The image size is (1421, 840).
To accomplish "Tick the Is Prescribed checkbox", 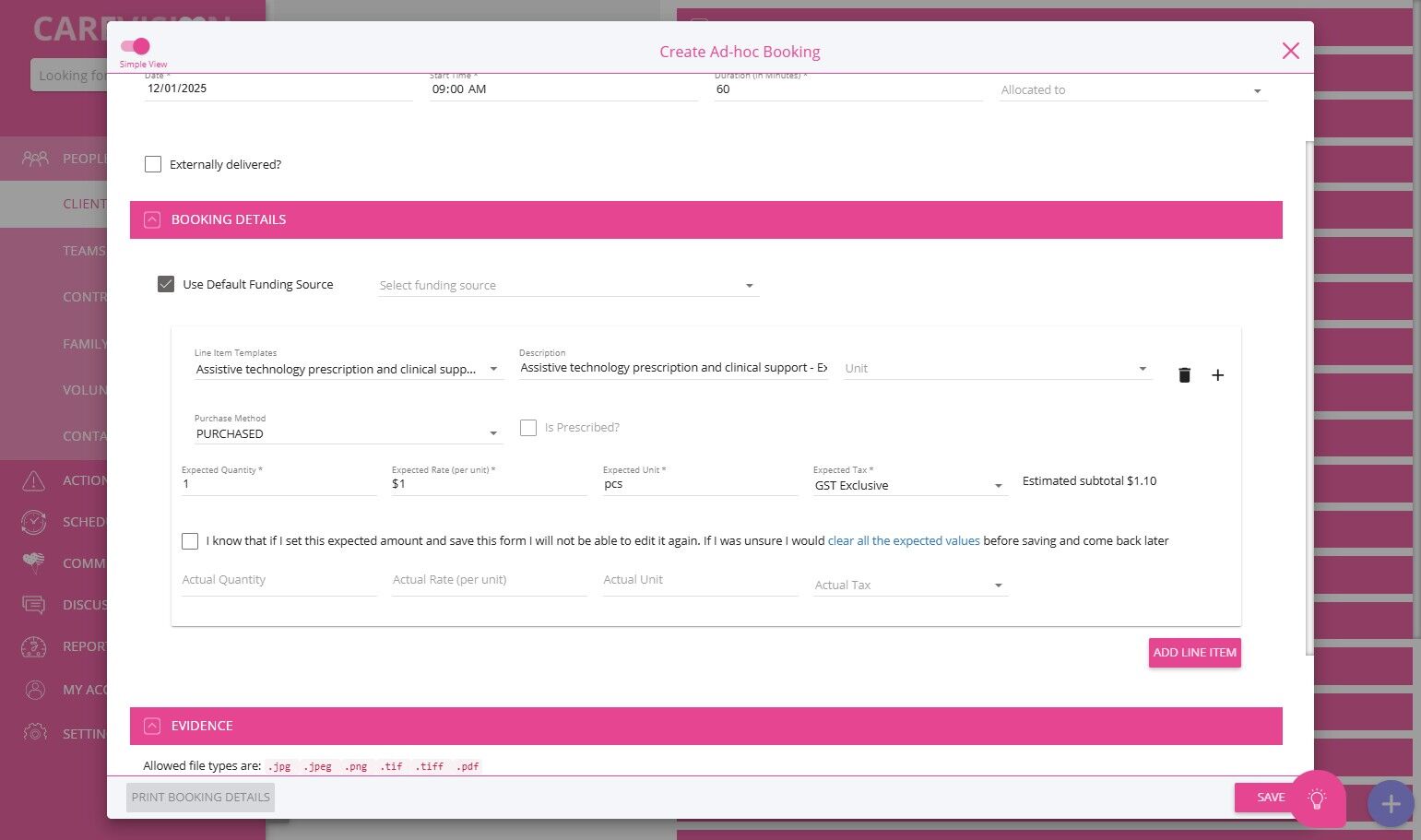I will click(x=528, y=428).
